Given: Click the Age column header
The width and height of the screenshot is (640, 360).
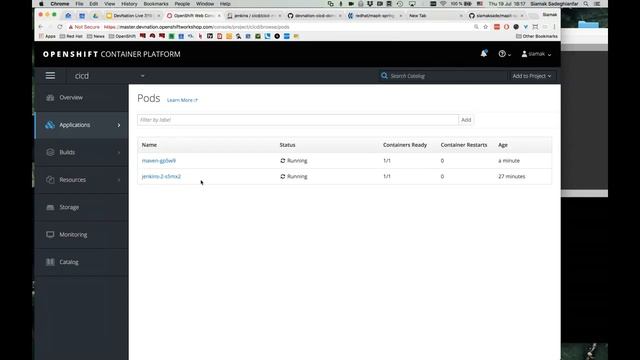Looking at the screenshot, I should click(503, 145).
